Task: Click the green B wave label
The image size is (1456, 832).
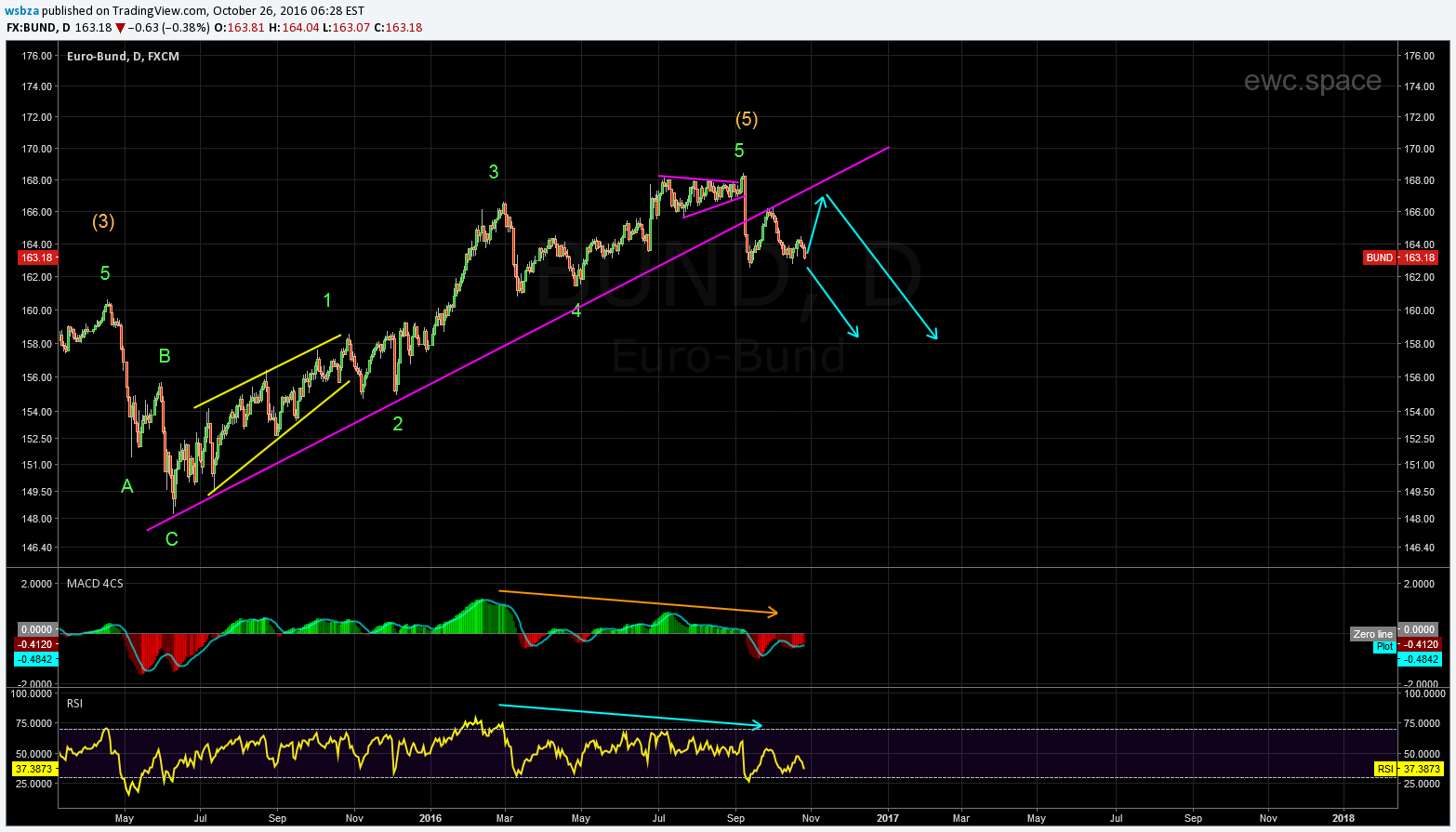Action: coord(165,356)
